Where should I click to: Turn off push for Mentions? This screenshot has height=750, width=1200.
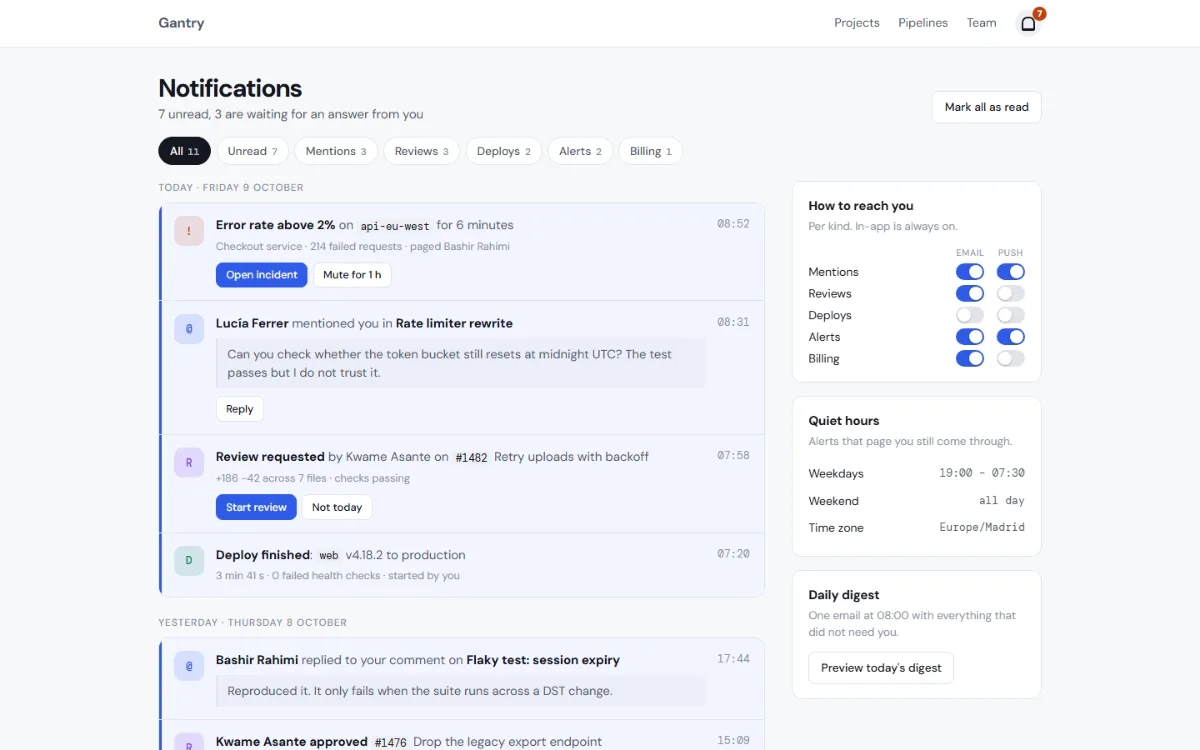[1011, 272]
